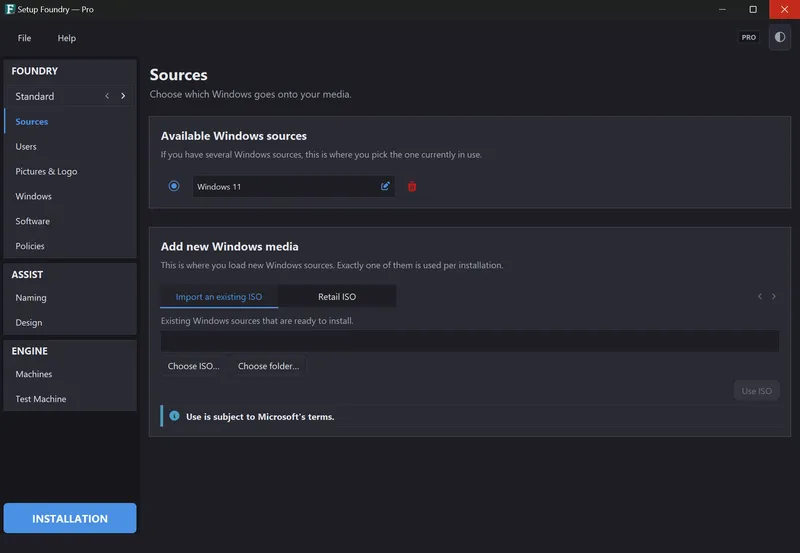Open the Design page under Assist
This screenshot has height=553, width=800.
pos(70,322)
